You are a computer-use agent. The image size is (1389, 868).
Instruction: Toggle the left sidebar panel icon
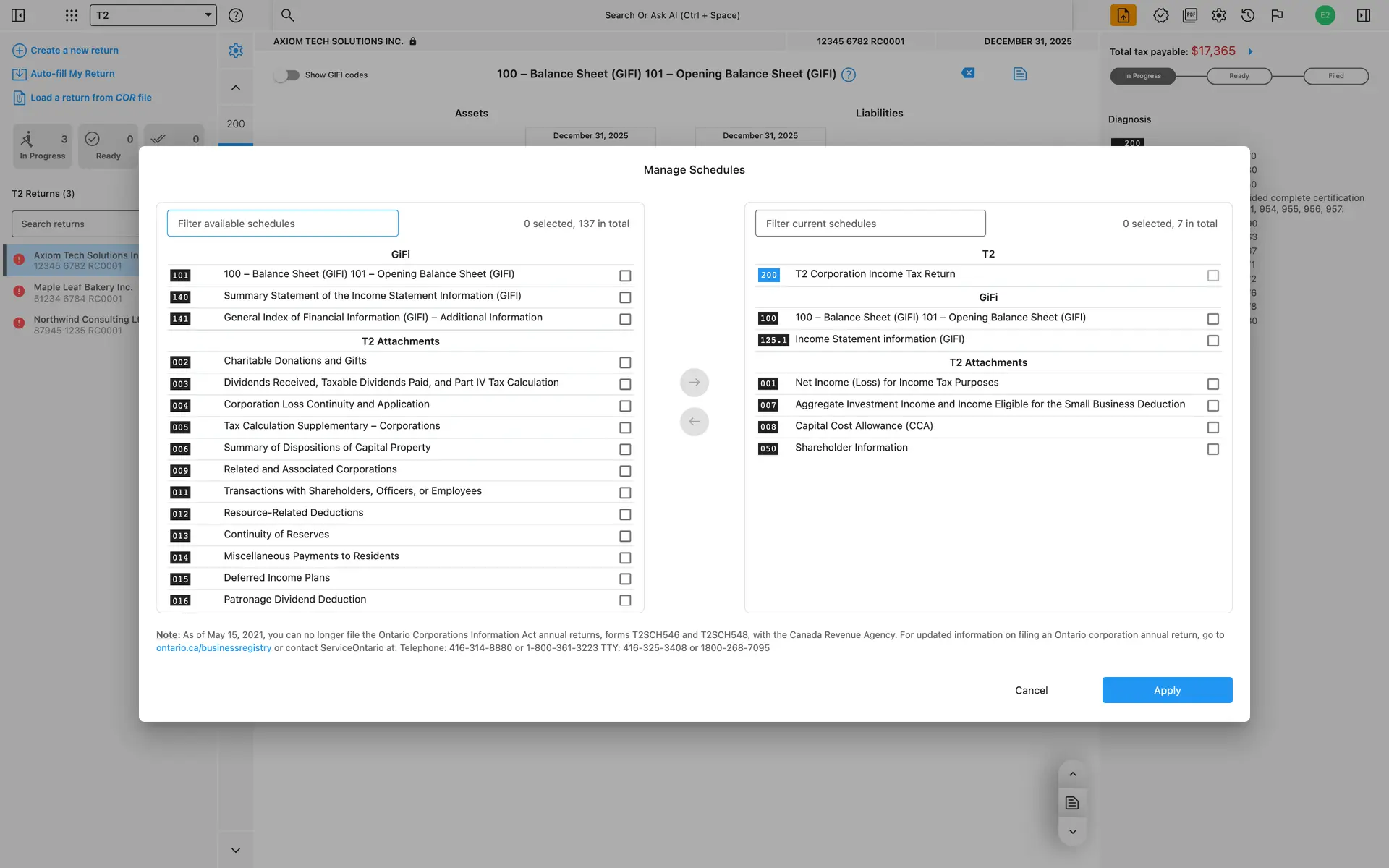pos(18,15)
